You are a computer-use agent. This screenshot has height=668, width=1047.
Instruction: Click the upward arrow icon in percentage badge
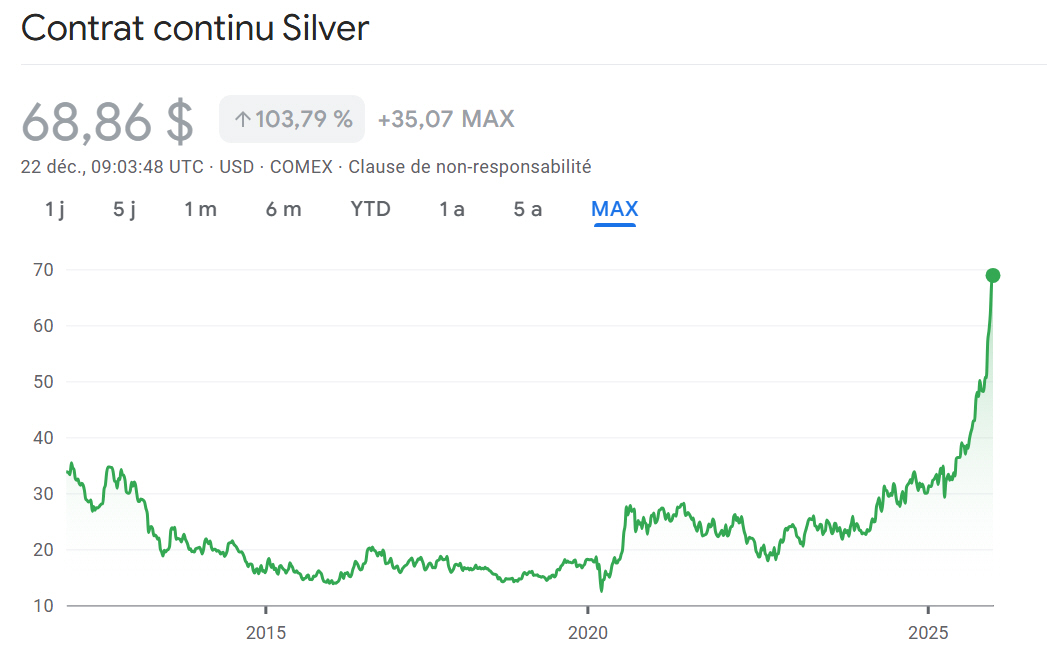pos(242,120)
